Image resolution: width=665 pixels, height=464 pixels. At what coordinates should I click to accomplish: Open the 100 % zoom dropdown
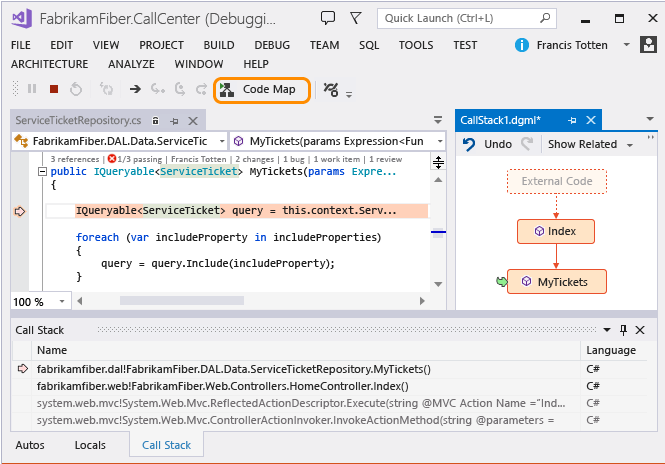62,302
